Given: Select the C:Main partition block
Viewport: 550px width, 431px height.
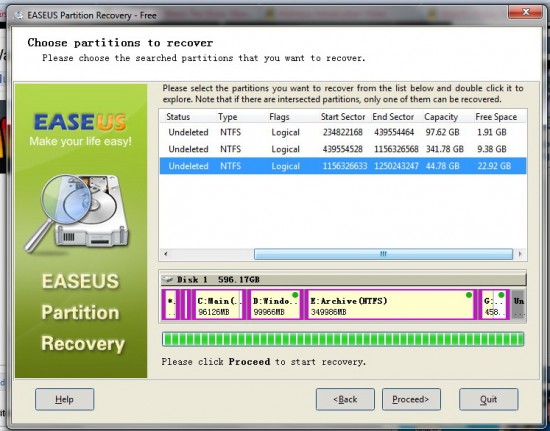Looking at the screenshot, I should pos(218,304).
